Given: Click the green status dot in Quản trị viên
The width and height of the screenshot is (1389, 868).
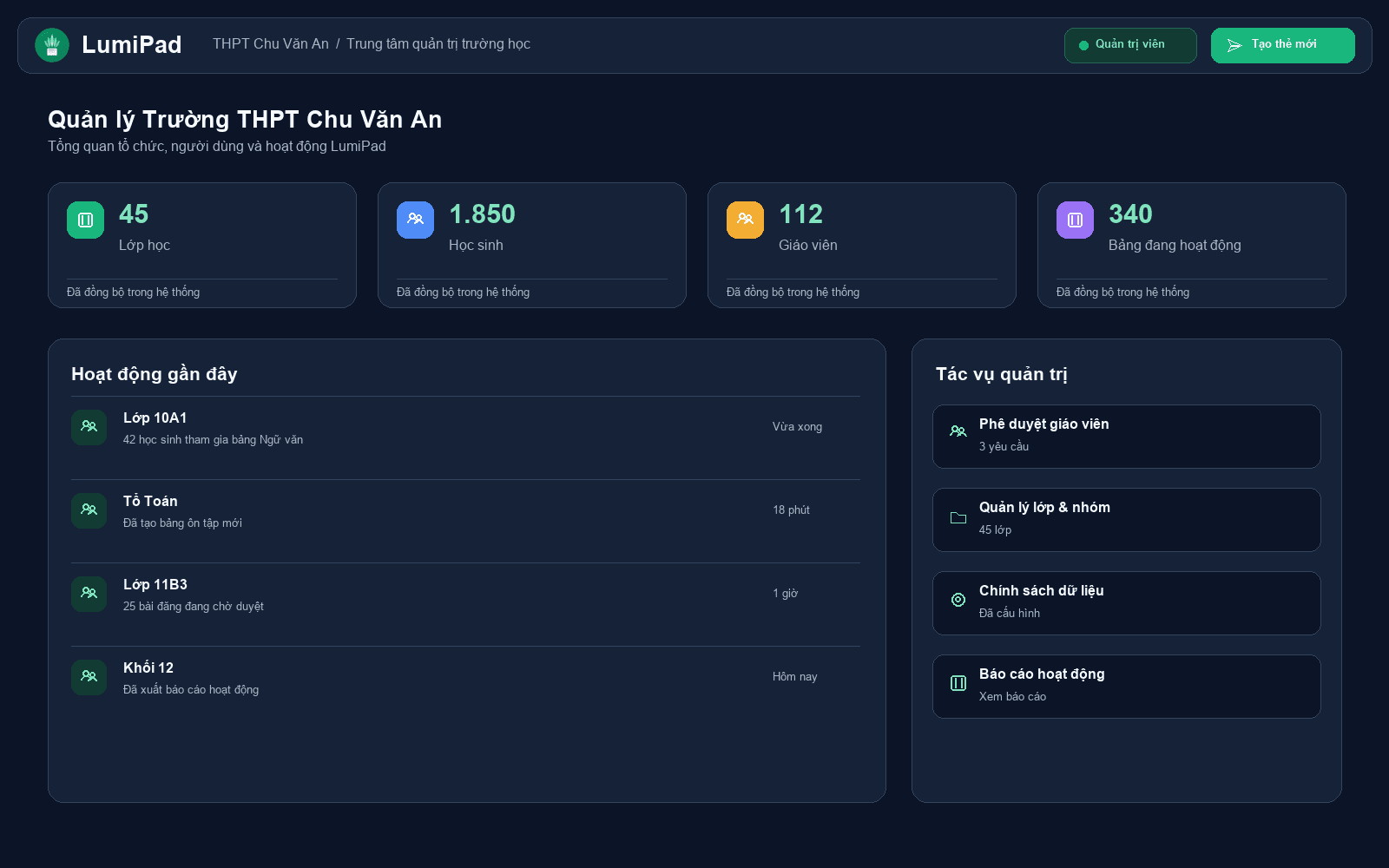Looking at the screenshot, I should [1083, 45].
